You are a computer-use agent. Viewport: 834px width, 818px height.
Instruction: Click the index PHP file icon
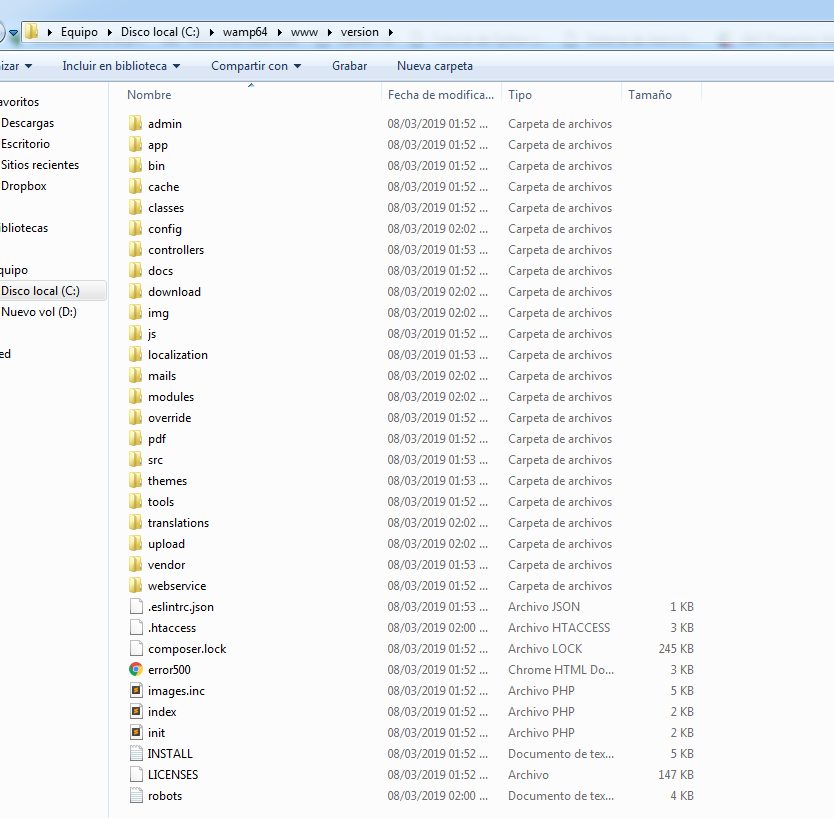click(136, 712)
